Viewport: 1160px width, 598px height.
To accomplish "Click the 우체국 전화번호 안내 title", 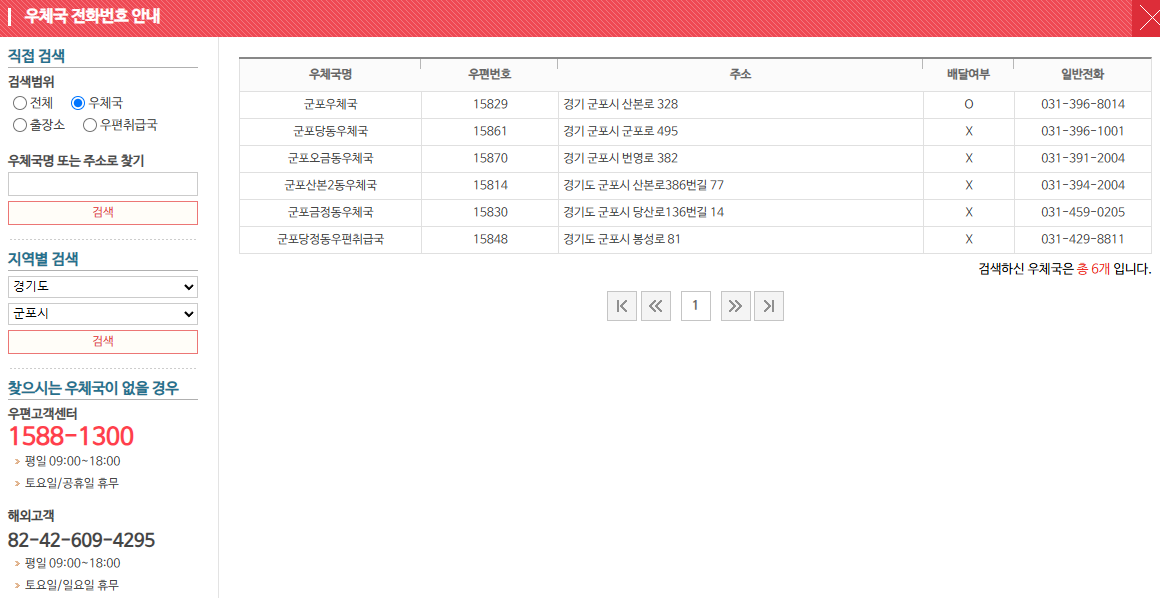I will [x=92, y=16].
